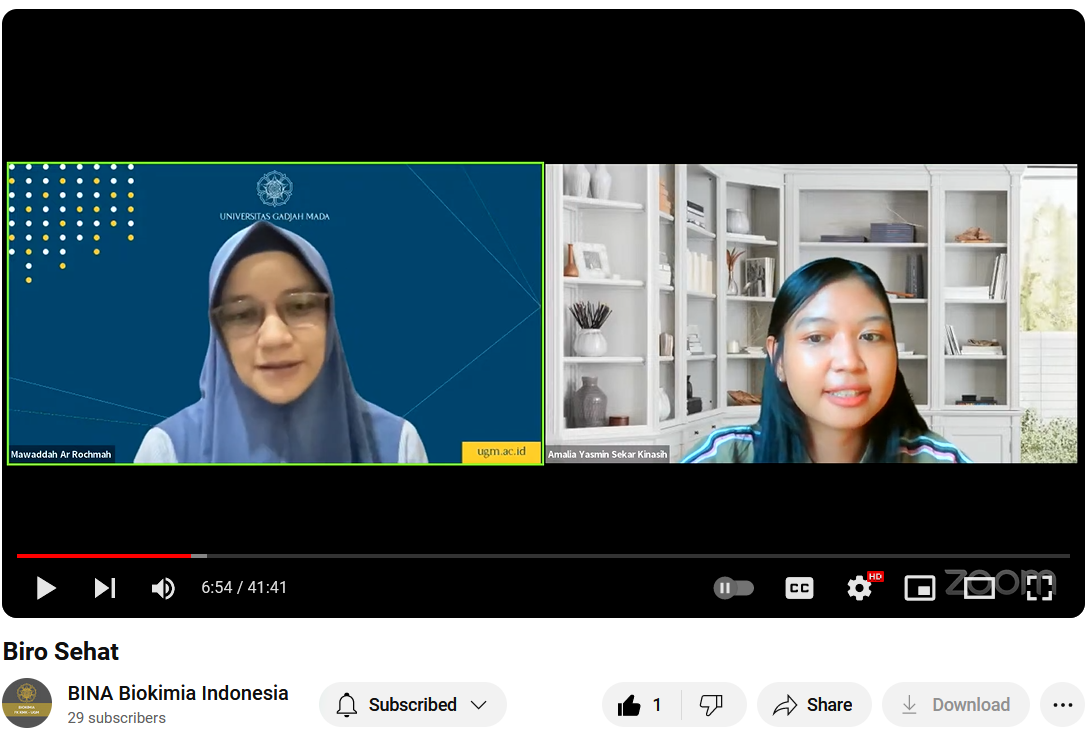Open the more actions three-dot menu

click(1062, 705)
